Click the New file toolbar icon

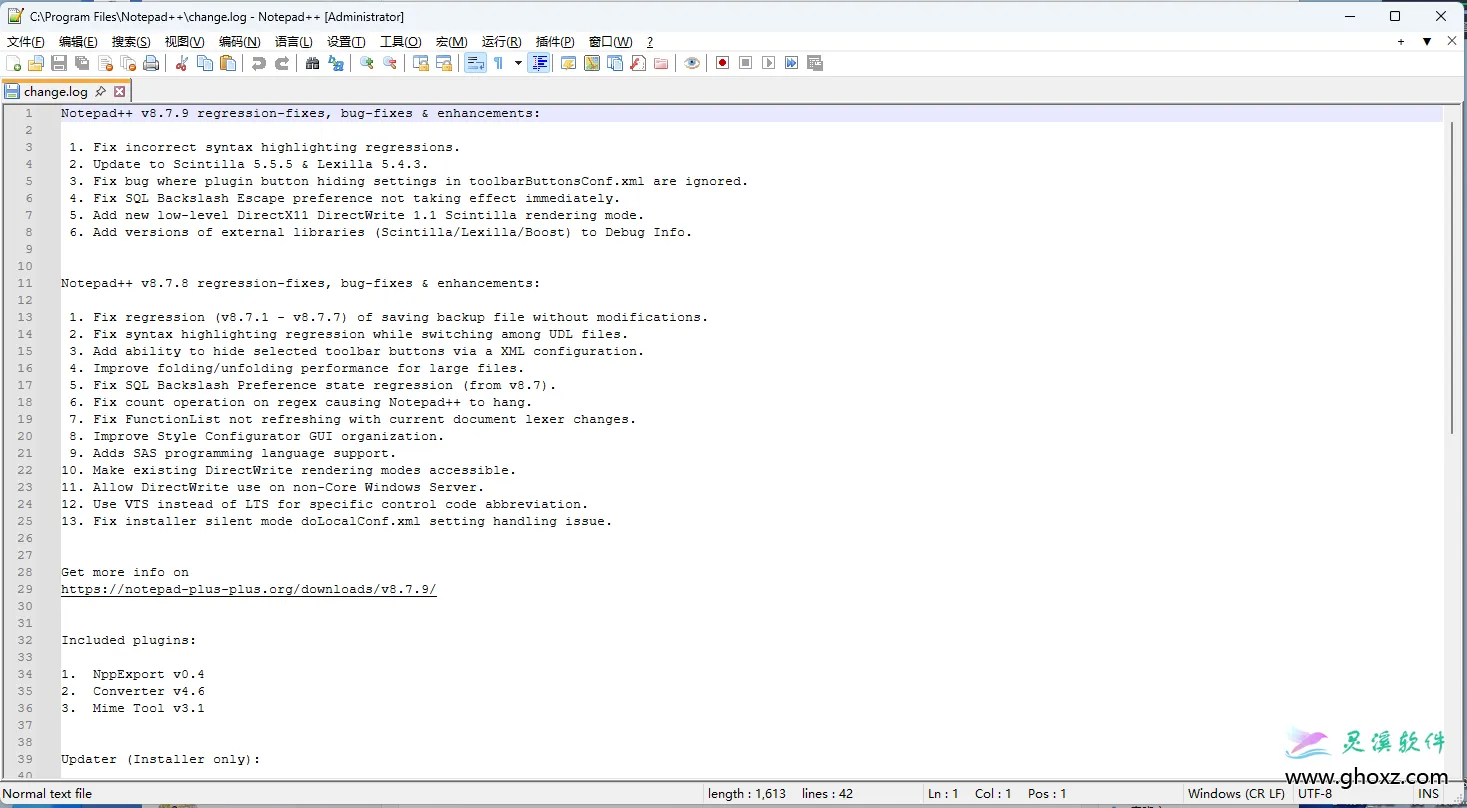(13, 63)
